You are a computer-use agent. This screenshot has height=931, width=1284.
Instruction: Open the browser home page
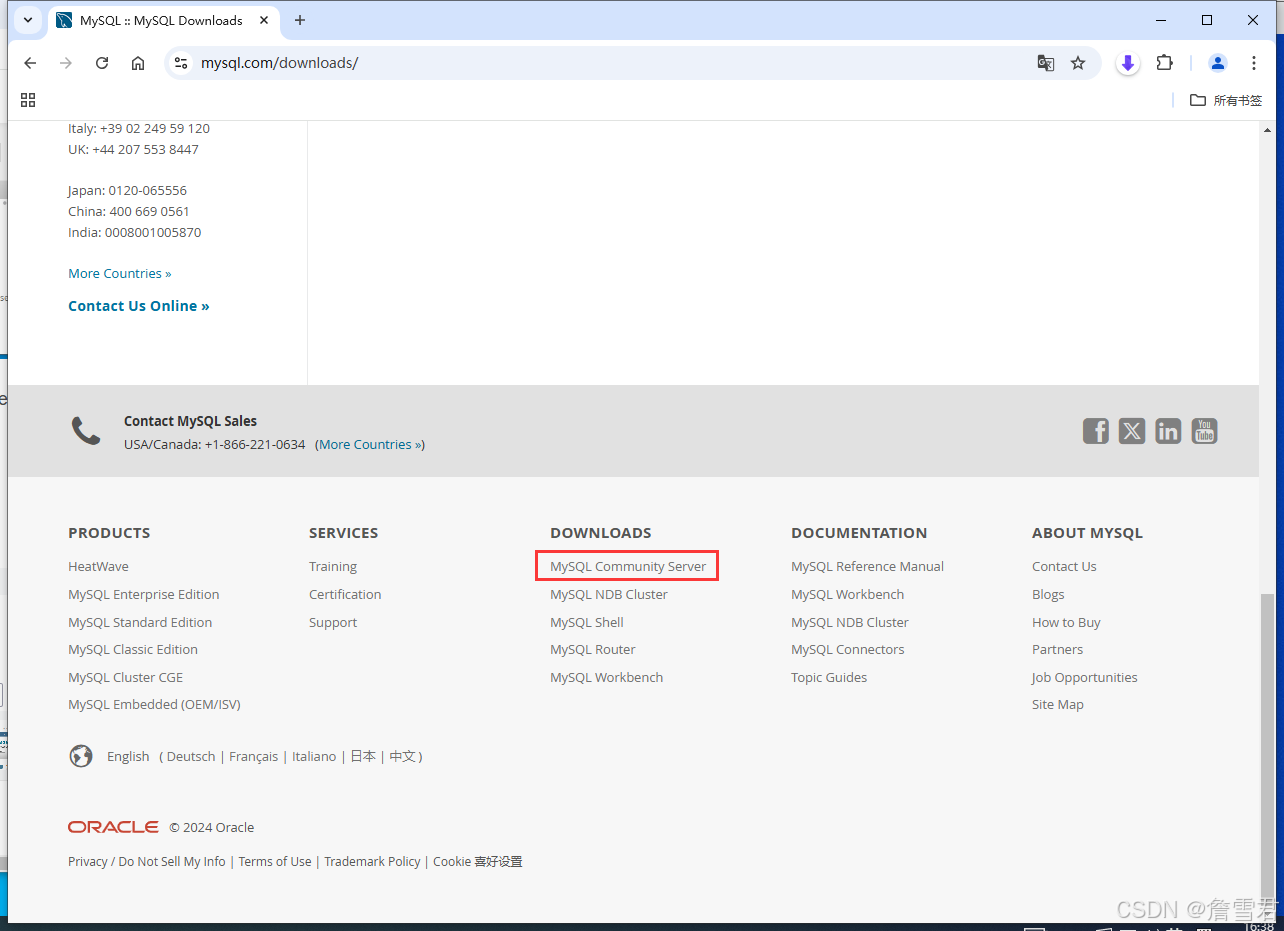pos(138,63)
